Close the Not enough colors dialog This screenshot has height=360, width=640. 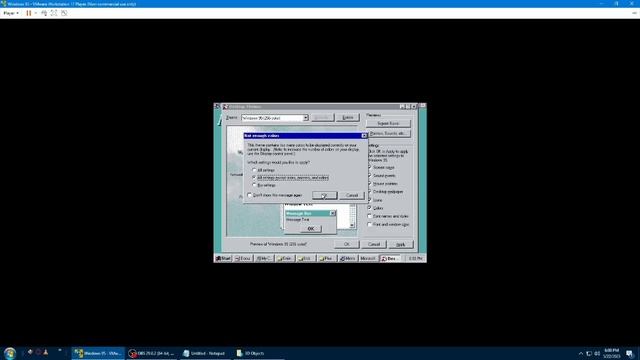click(x=364, y=136)
